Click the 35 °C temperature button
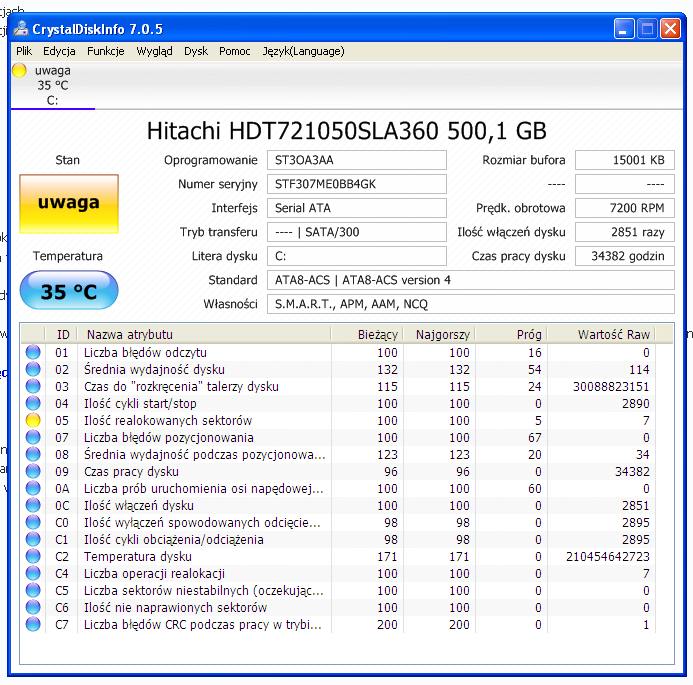This screenshot has width=693, height=685. click(69, 290)
